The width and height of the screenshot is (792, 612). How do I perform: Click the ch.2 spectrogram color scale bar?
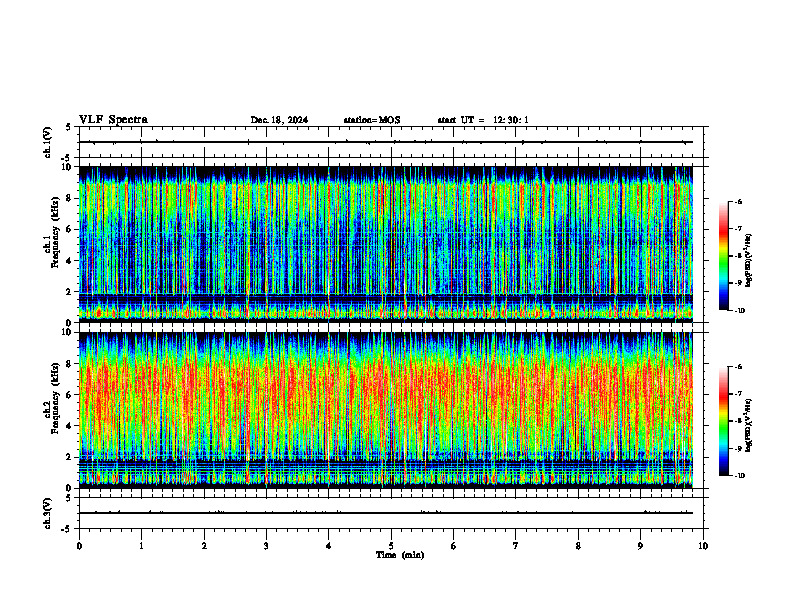pyautogui.click(x=723, y=421)
